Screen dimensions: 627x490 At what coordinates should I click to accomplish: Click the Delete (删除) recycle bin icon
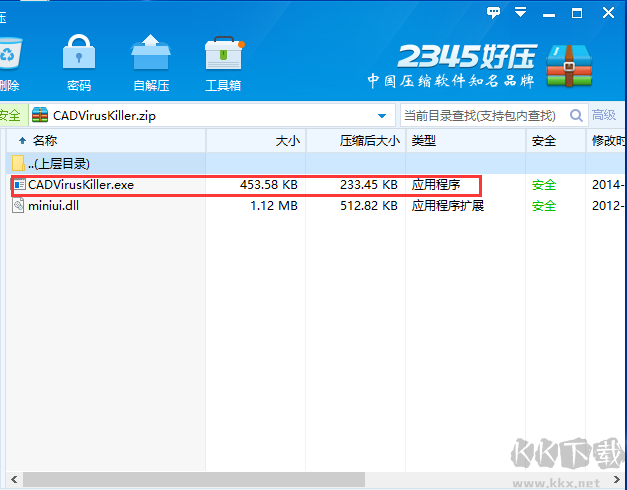10,53
